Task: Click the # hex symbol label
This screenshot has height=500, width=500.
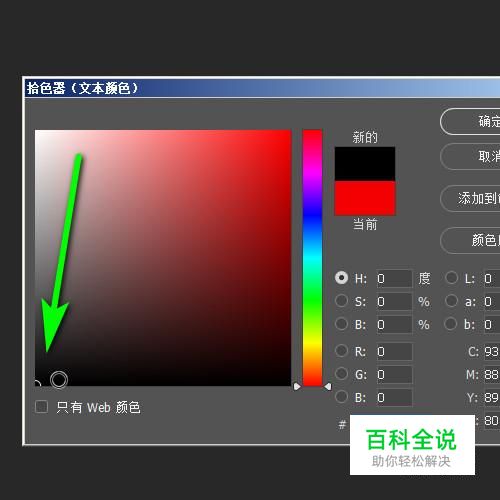Action: pos(342,425)
